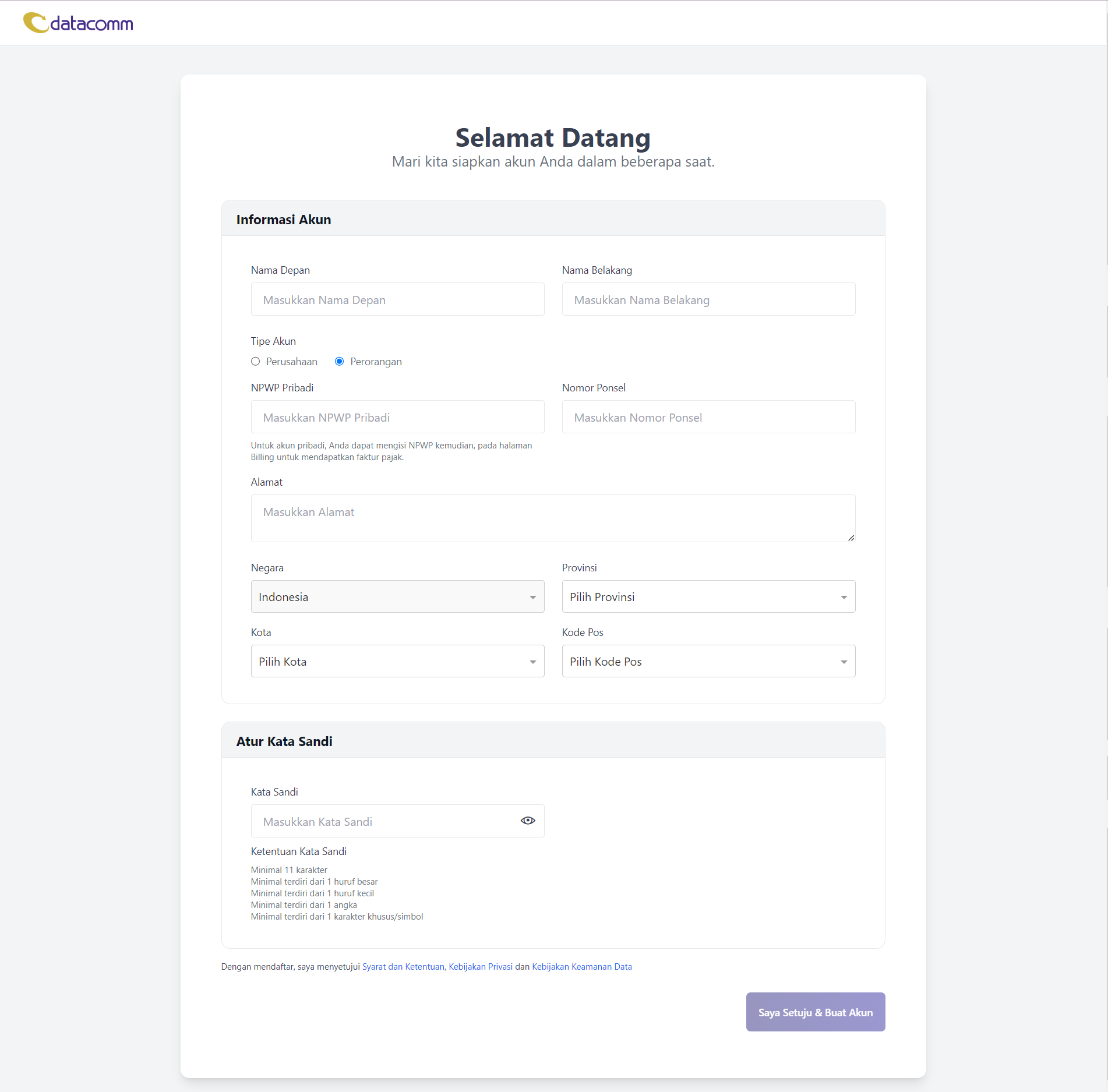
Task: Open the Negara dropdown
Action: click(397, 596)
